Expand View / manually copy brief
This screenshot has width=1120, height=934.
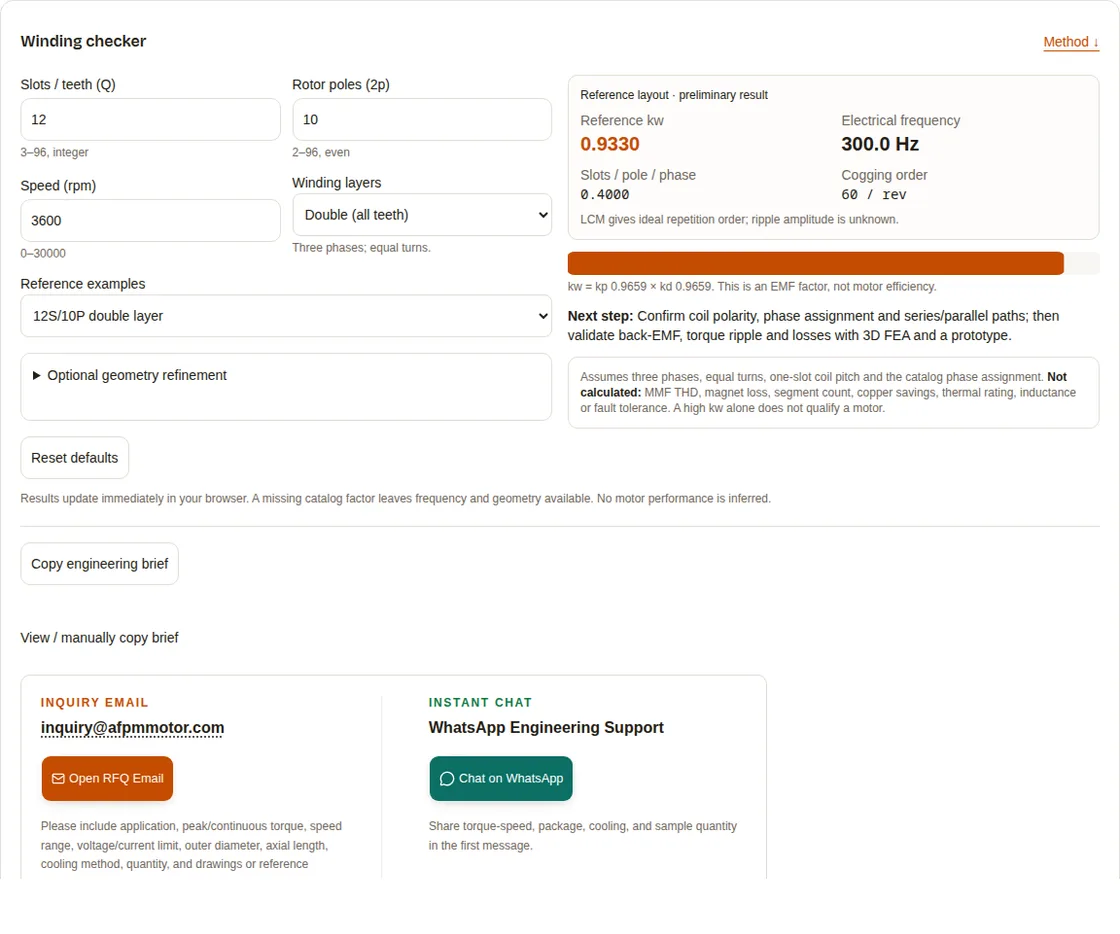pos(99,638)
